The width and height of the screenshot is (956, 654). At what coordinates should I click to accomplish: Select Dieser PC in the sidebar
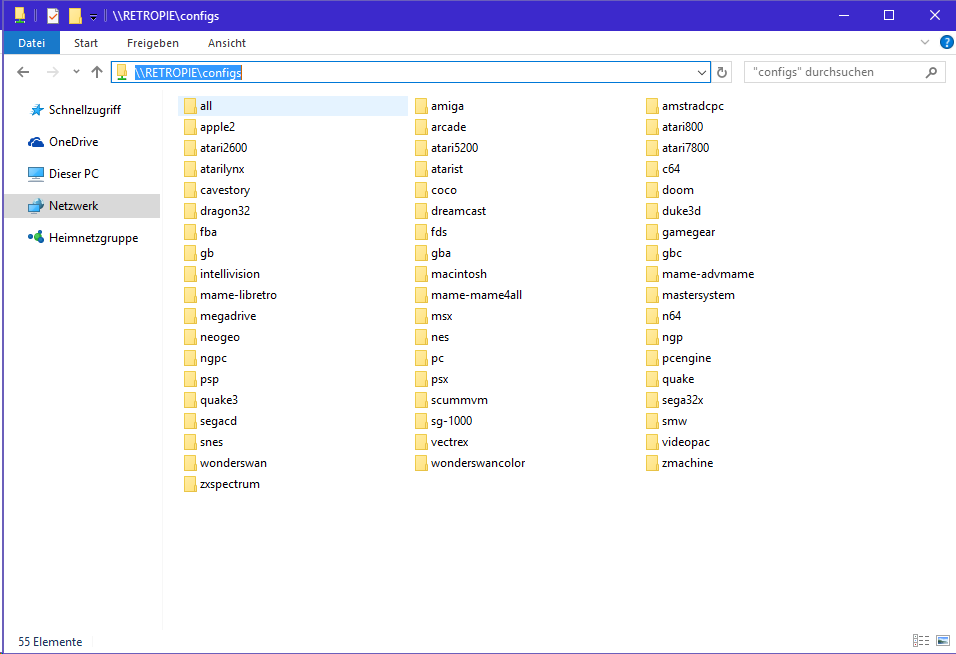pyautogui.click(x=73, y=174)
